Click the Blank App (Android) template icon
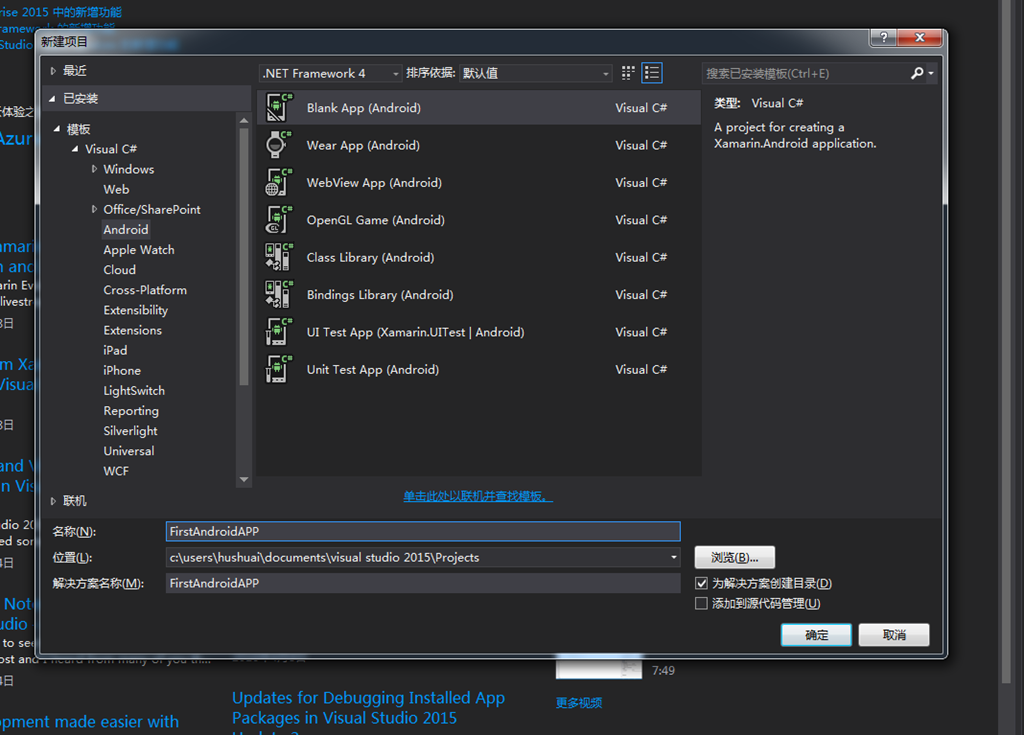Viewport: 1024px width, 735px height. point(278,108)
